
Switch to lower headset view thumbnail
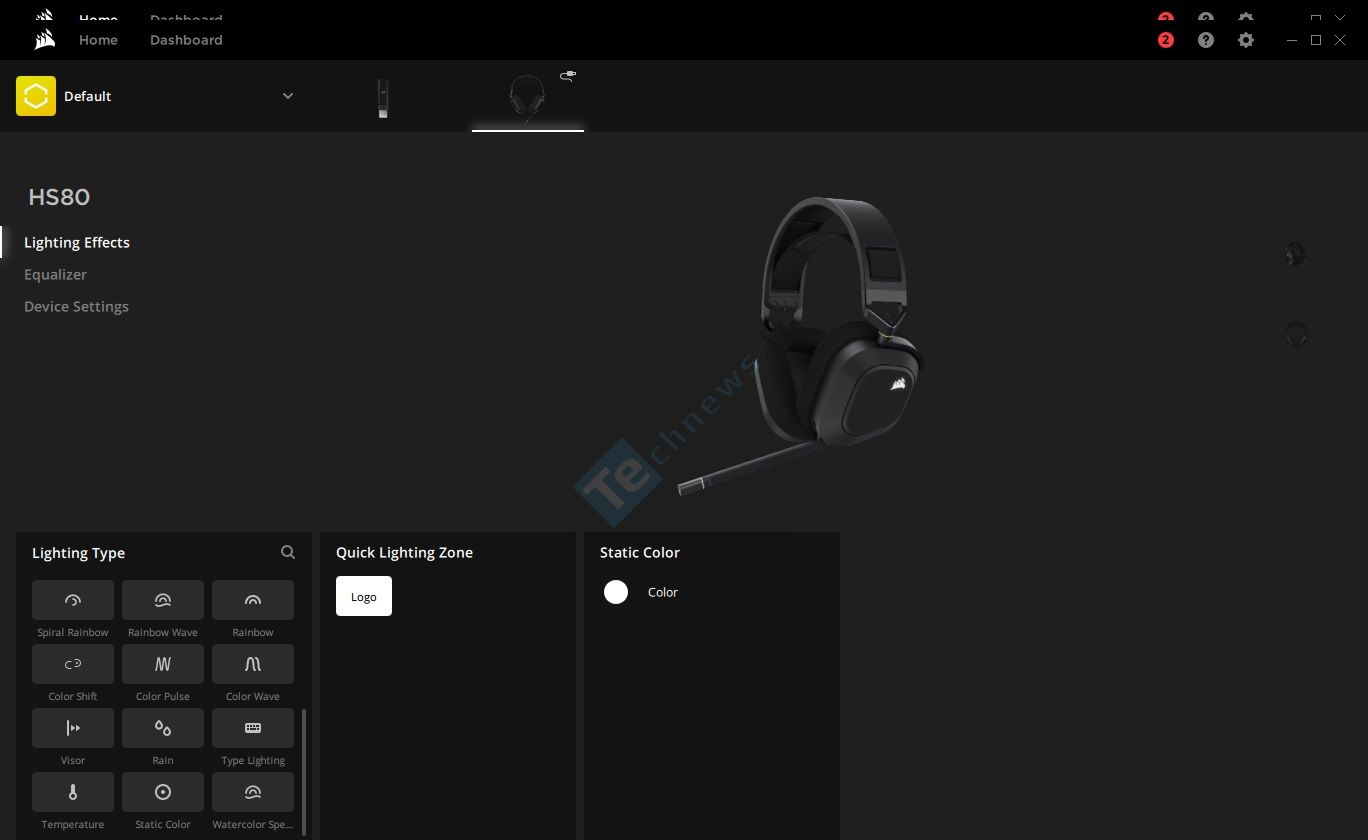pyautogui.click(x=1296, y=334)
